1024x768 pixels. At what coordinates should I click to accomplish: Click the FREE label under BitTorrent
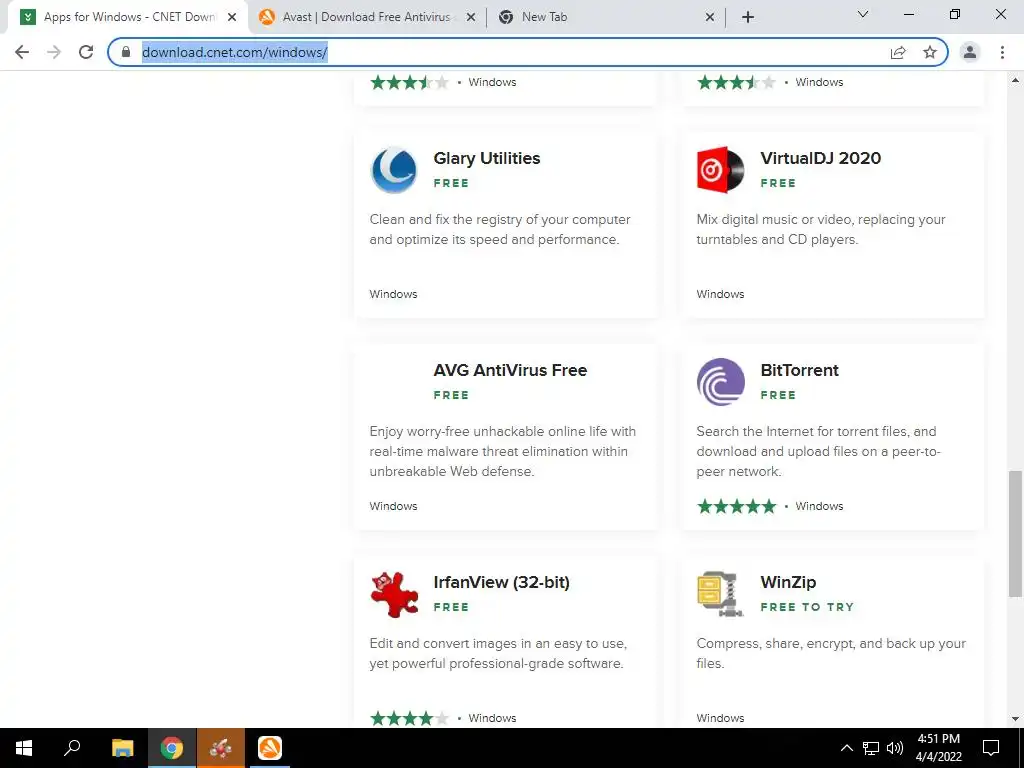click(778, 395)
